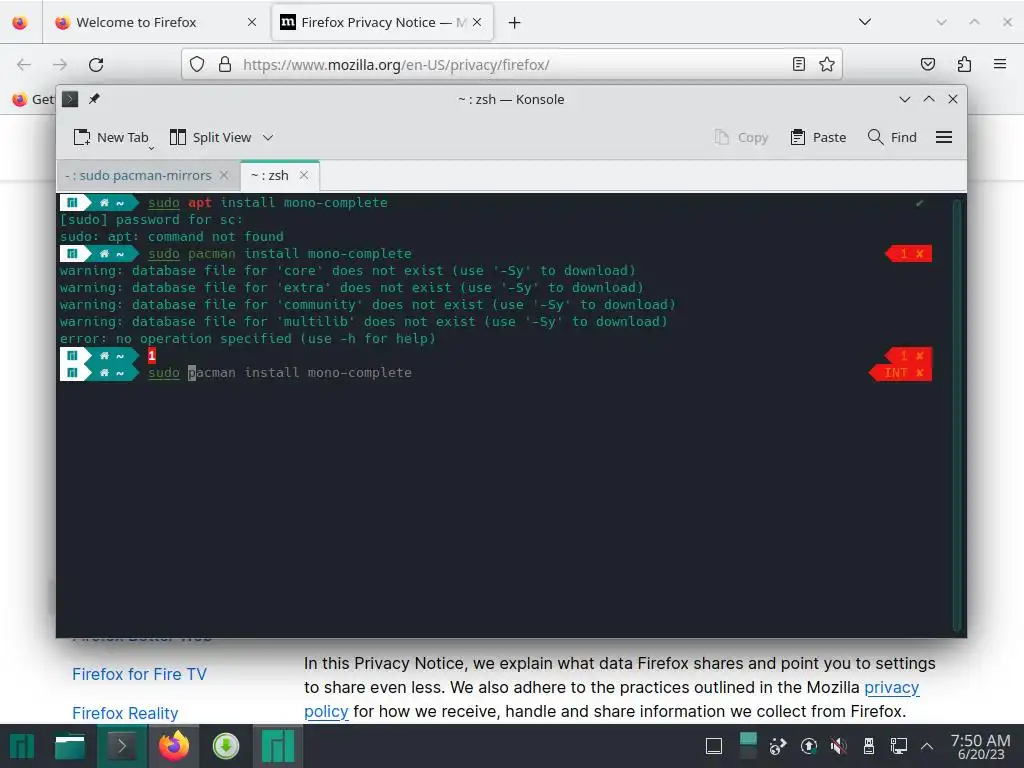Open Firefox tracking protection shield
1024x768 pixels.
point(197,64)
